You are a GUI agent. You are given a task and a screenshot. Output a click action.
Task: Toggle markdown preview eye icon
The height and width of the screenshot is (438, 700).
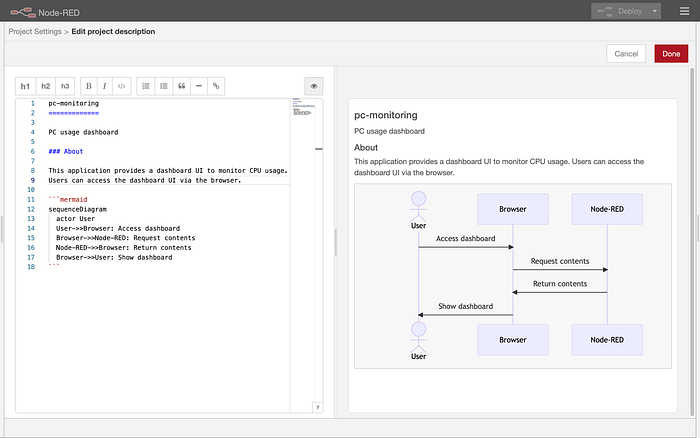[x=314, y=86]
